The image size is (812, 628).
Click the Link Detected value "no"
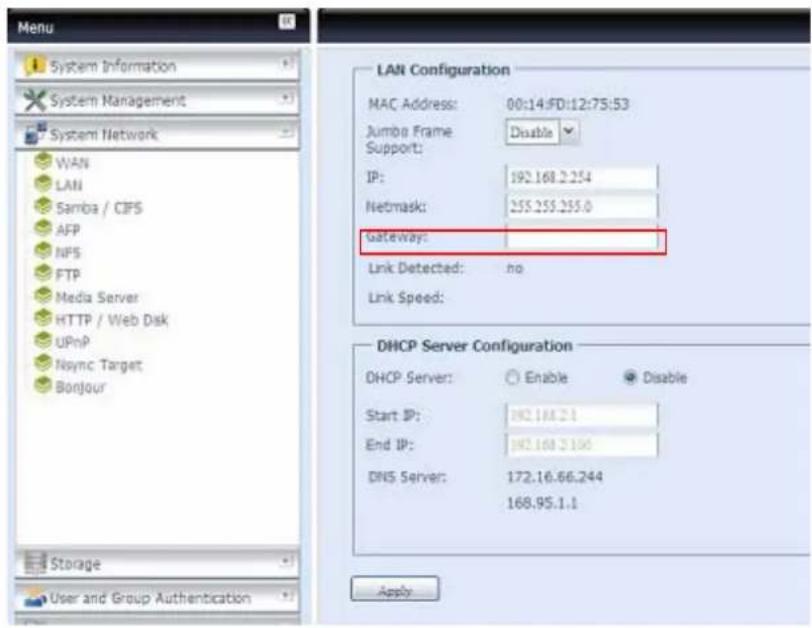tap(515, 268)
